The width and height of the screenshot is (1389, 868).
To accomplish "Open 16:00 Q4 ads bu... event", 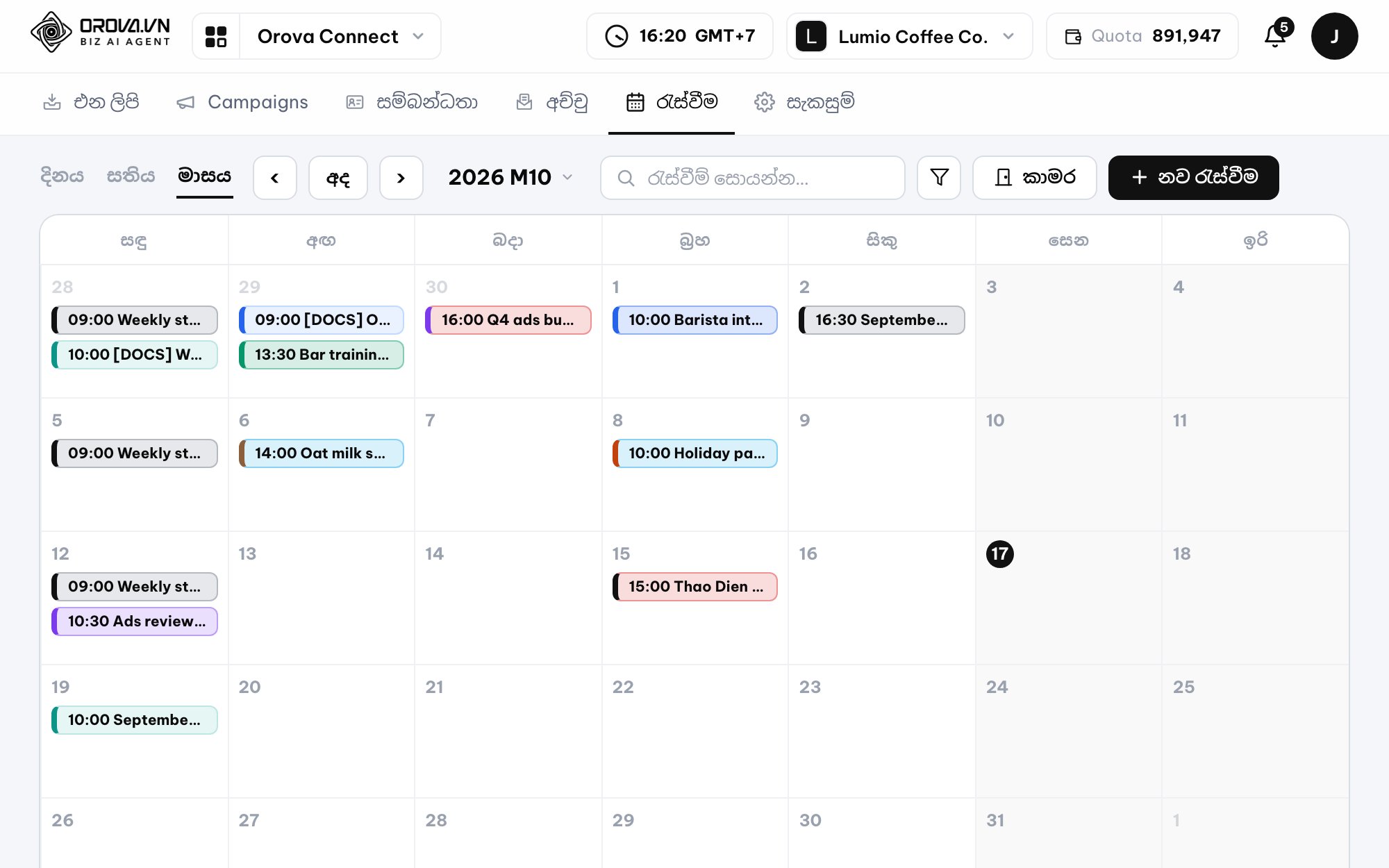I will pyautogui.click(x=508, y=320).
